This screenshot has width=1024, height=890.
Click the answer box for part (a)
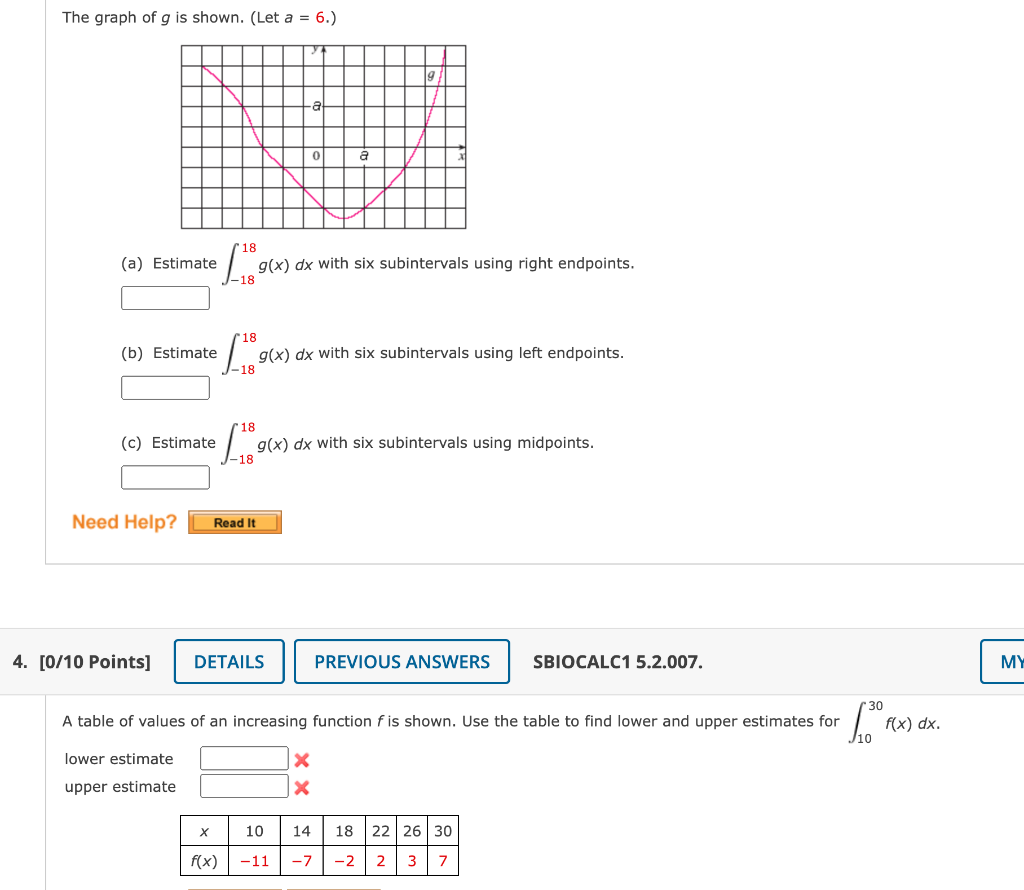(x=165, y=297)
